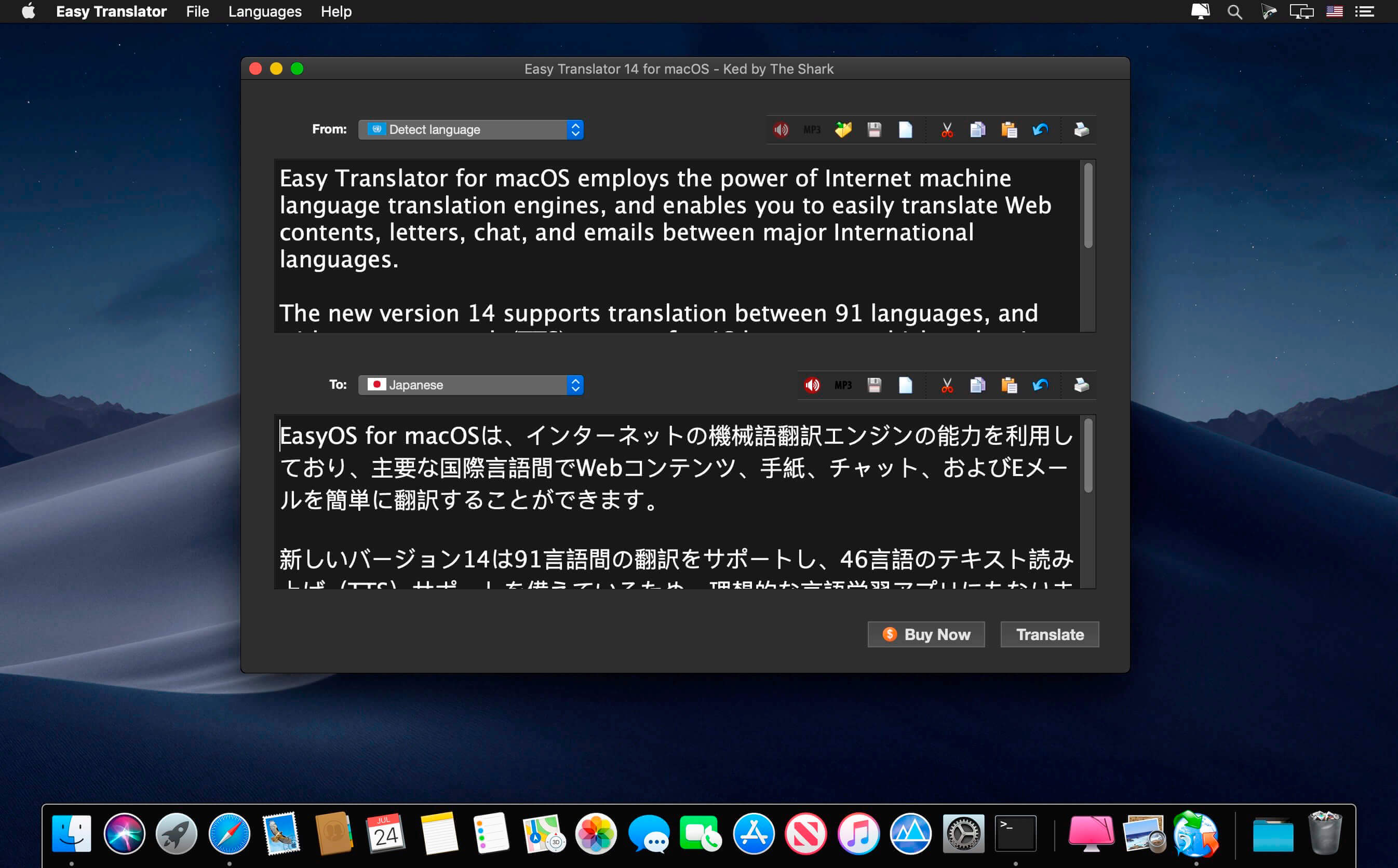Screen dimensions: 1398x868
Task: Open the Apple menu
Action: point(28,11)
